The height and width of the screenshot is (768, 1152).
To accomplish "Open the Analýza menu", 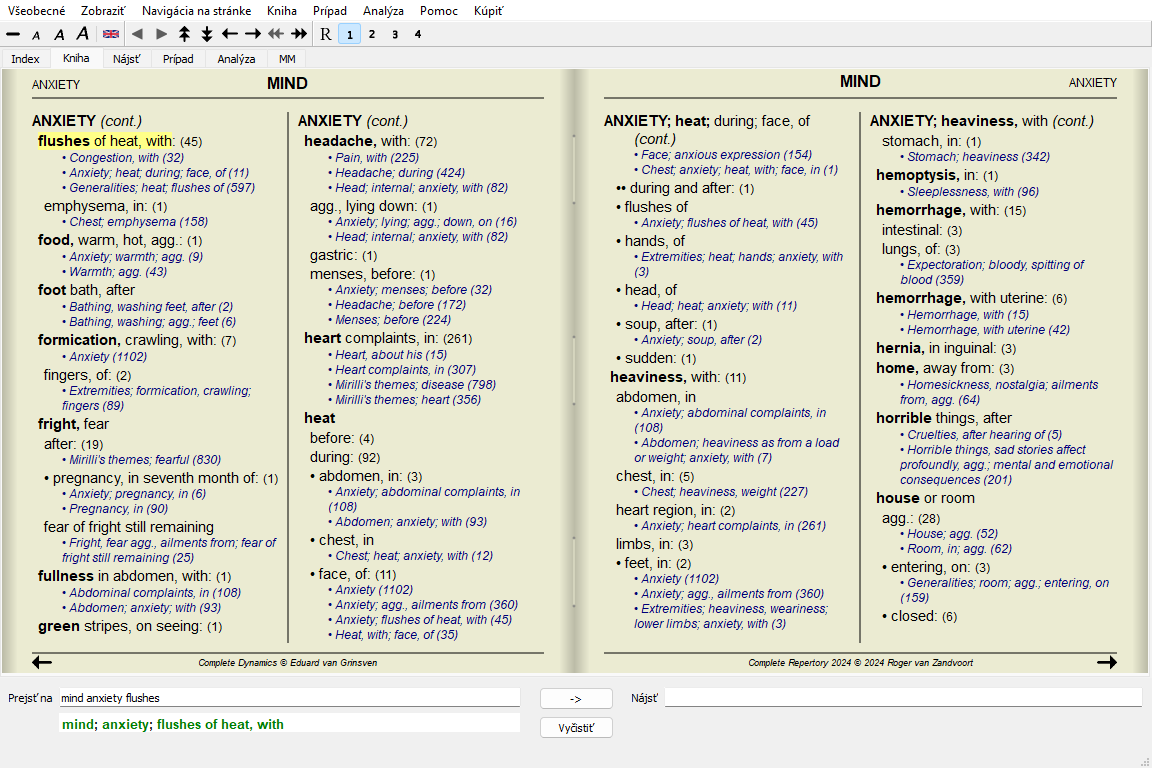I will click(384, 11).
